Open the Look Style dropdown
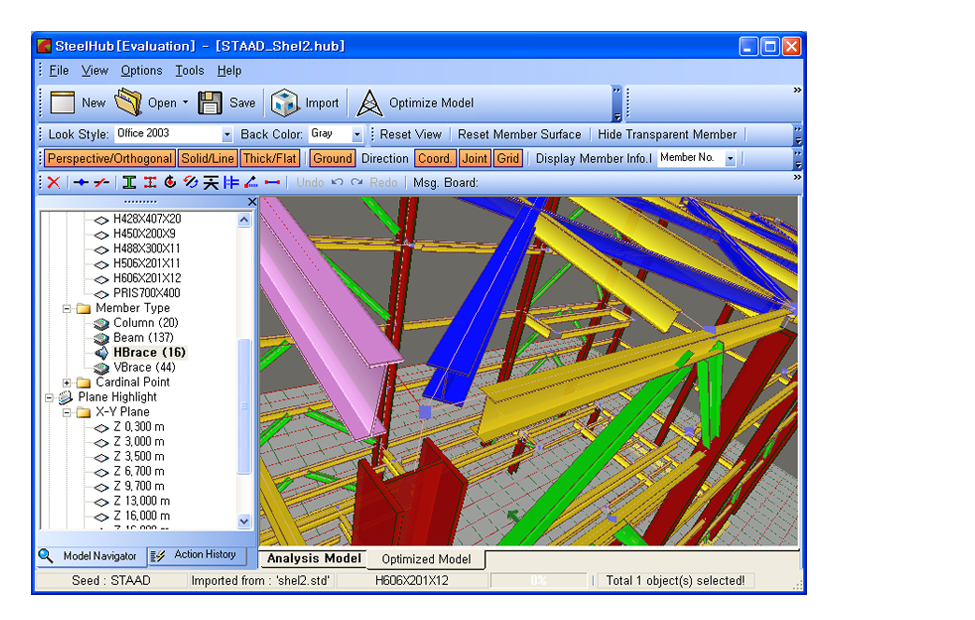Image resolution: width=975 pixels, height=620 pixels. tap(227, 134)
